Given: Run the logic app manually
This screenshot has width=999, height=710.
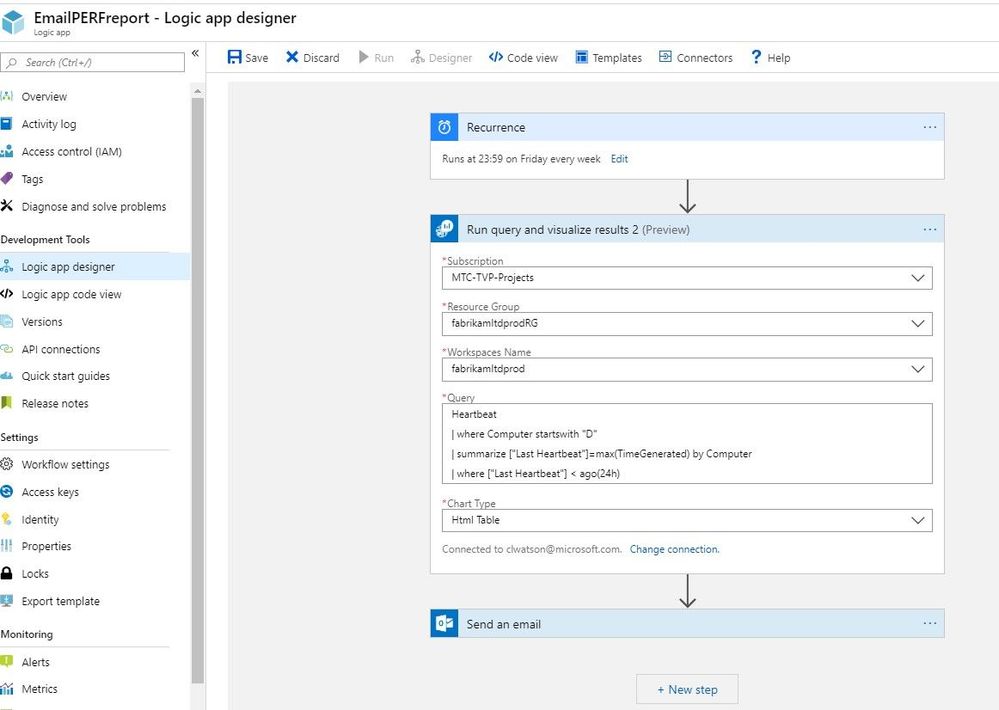Looking at the screenshot, I should pos(375,57).
